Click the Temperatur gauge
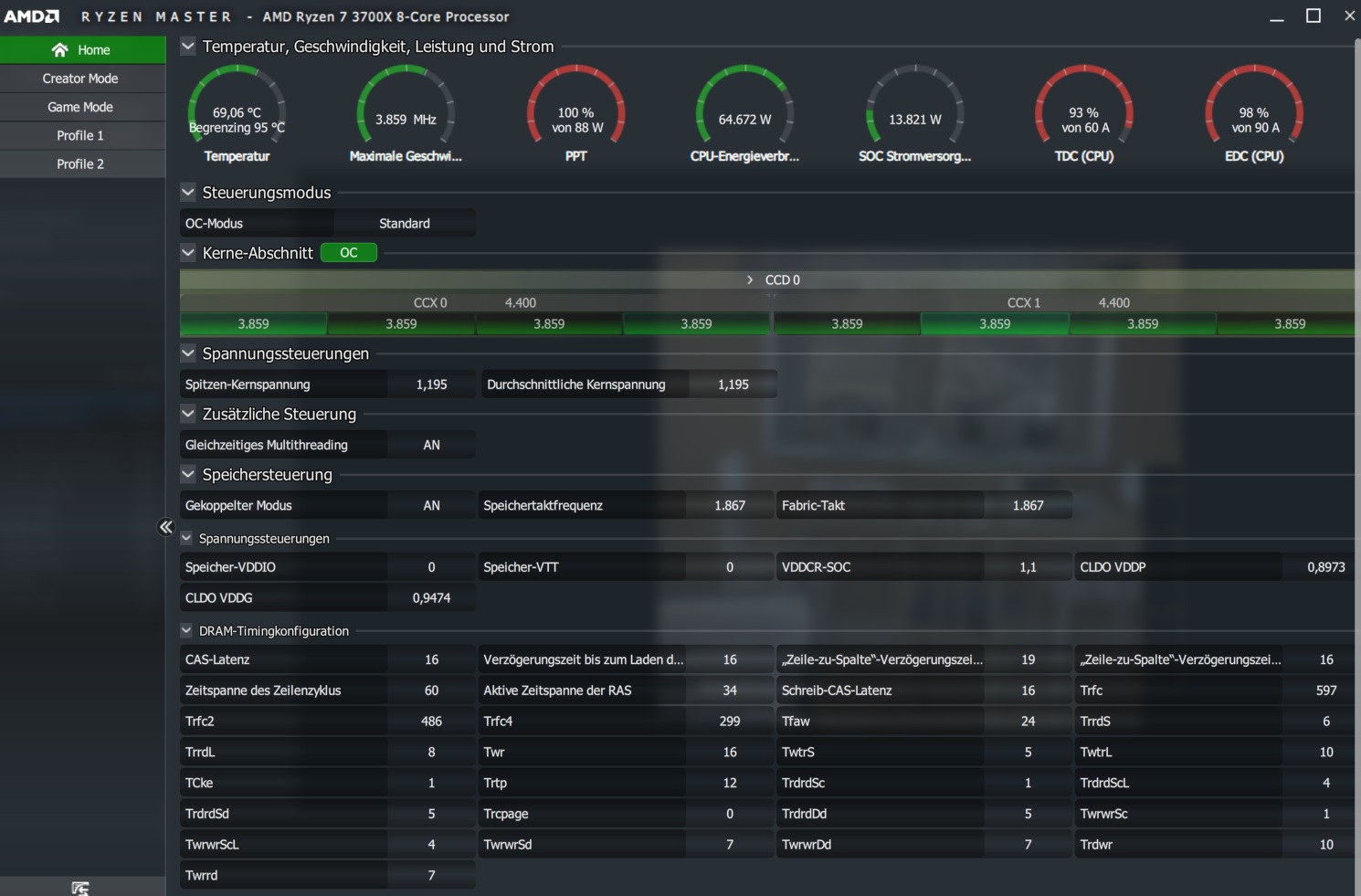This screenshot has width=1361, height=896. [x=237, y=114]
